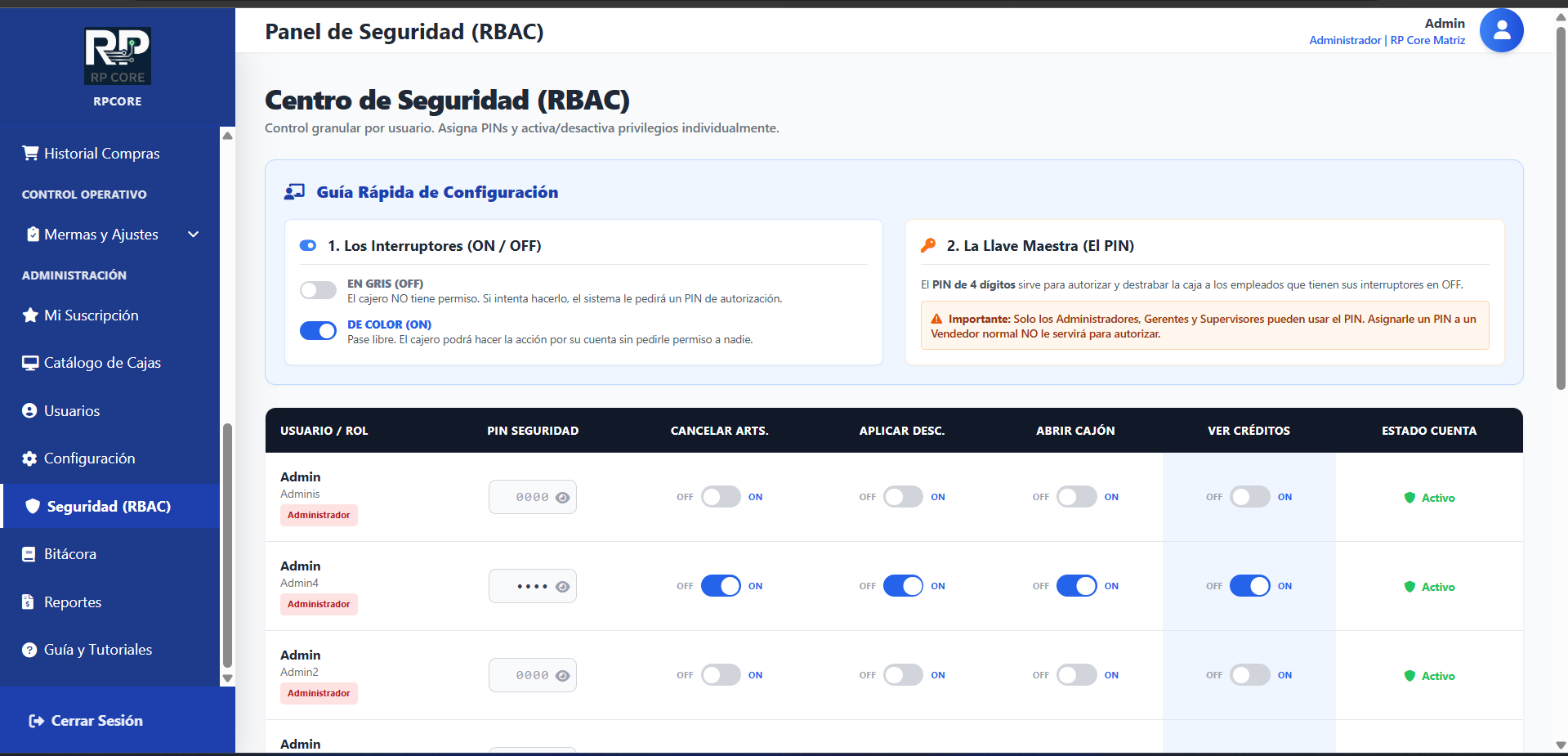
Task: Enable Aplicar Desc. for user Adminis
Action: 903,497
